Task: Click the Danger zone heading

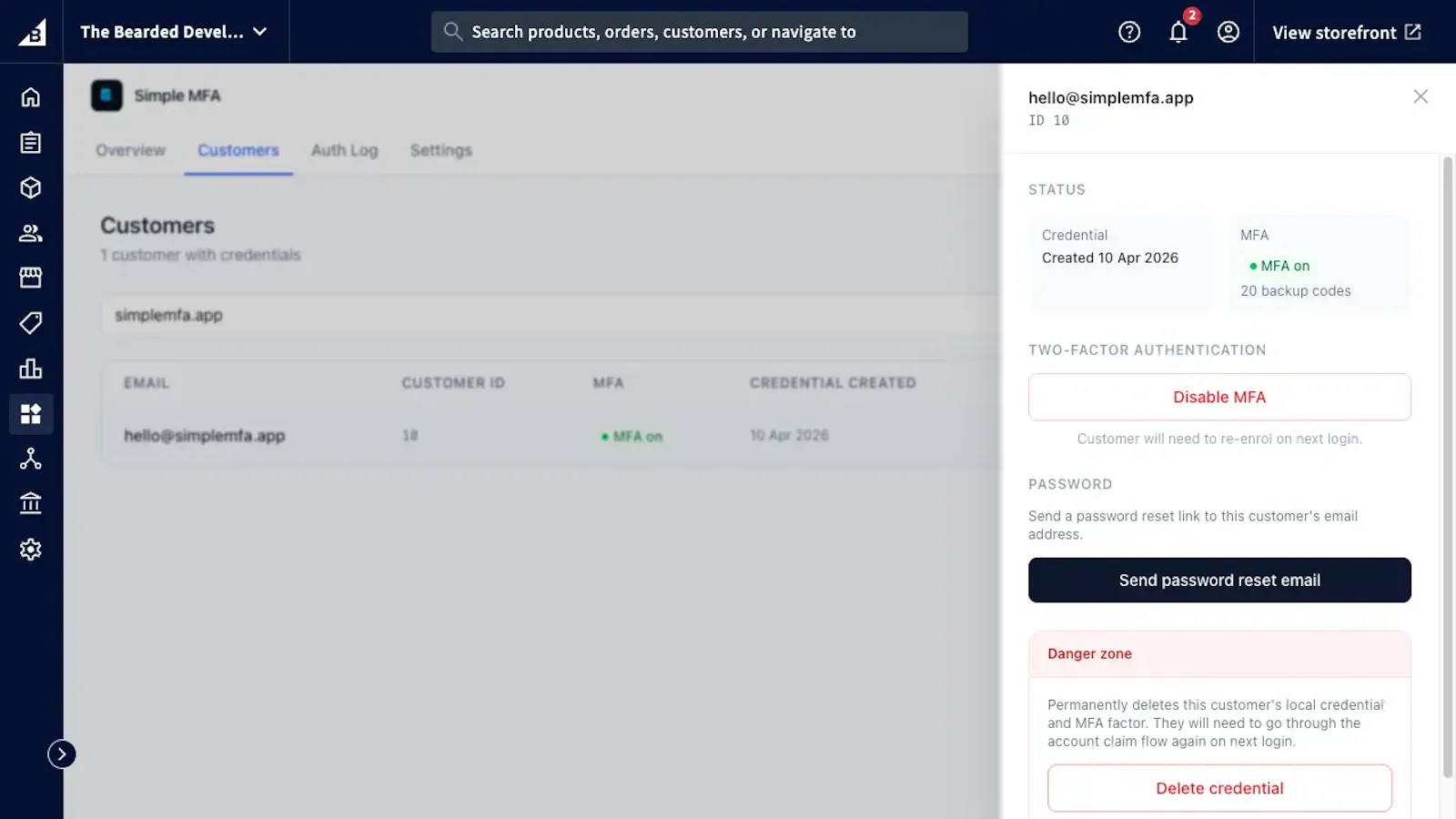Action: click(x=1089, y=653)
